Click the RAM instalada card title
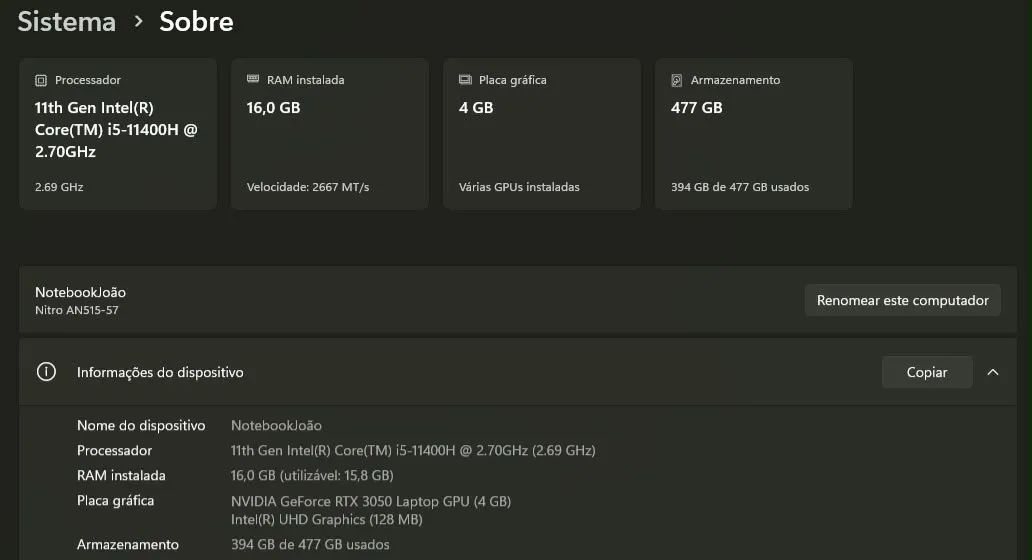 click(x=305, y=80)
